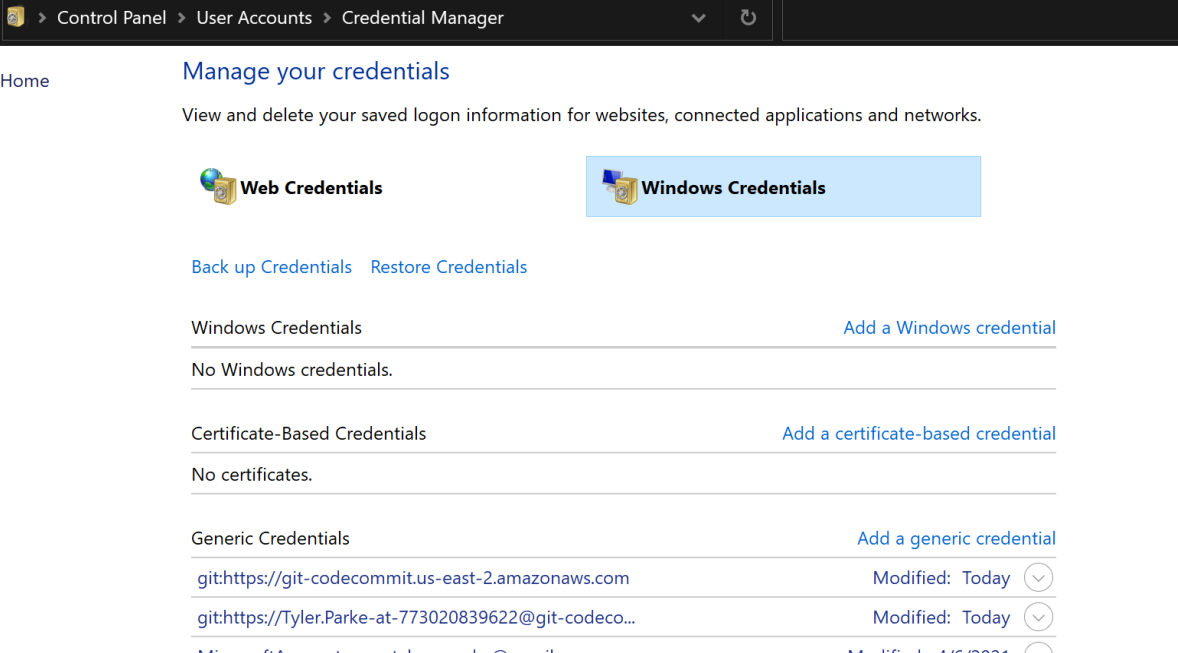Refresh the Credential Manager page
The height and width of the screenshot is (653, 1178).
click(748, 18)
